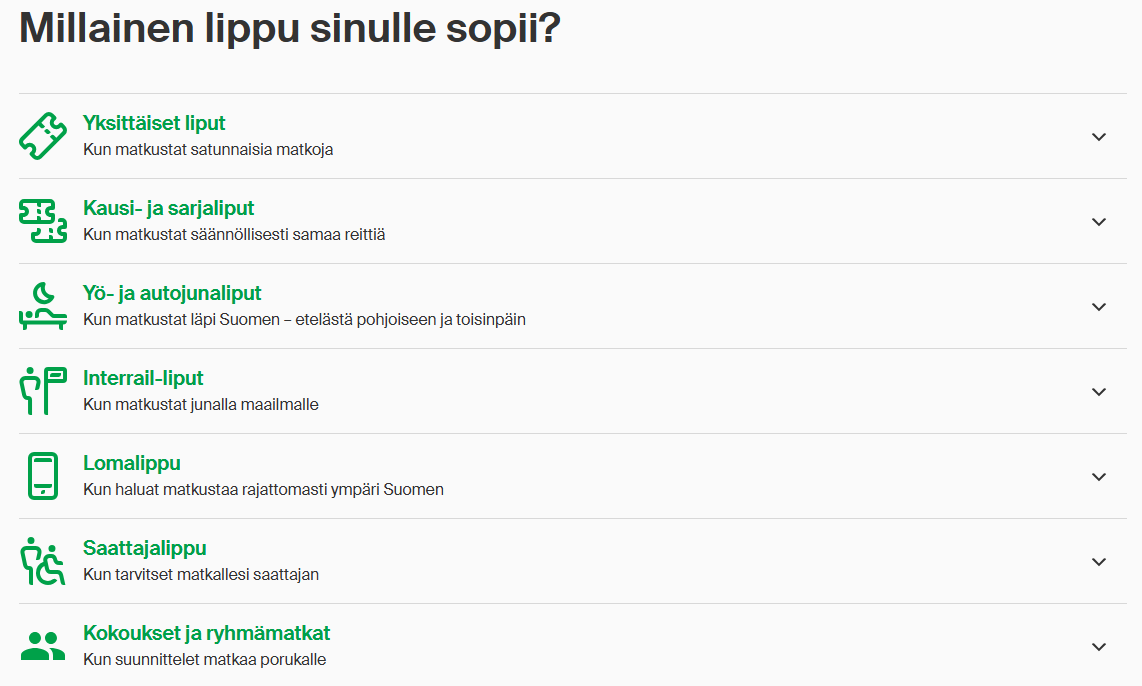Click the mobile phone icon for Lomalippu
The width and height of the screenshot is (1142, 686).
click(x=43, y=476)
